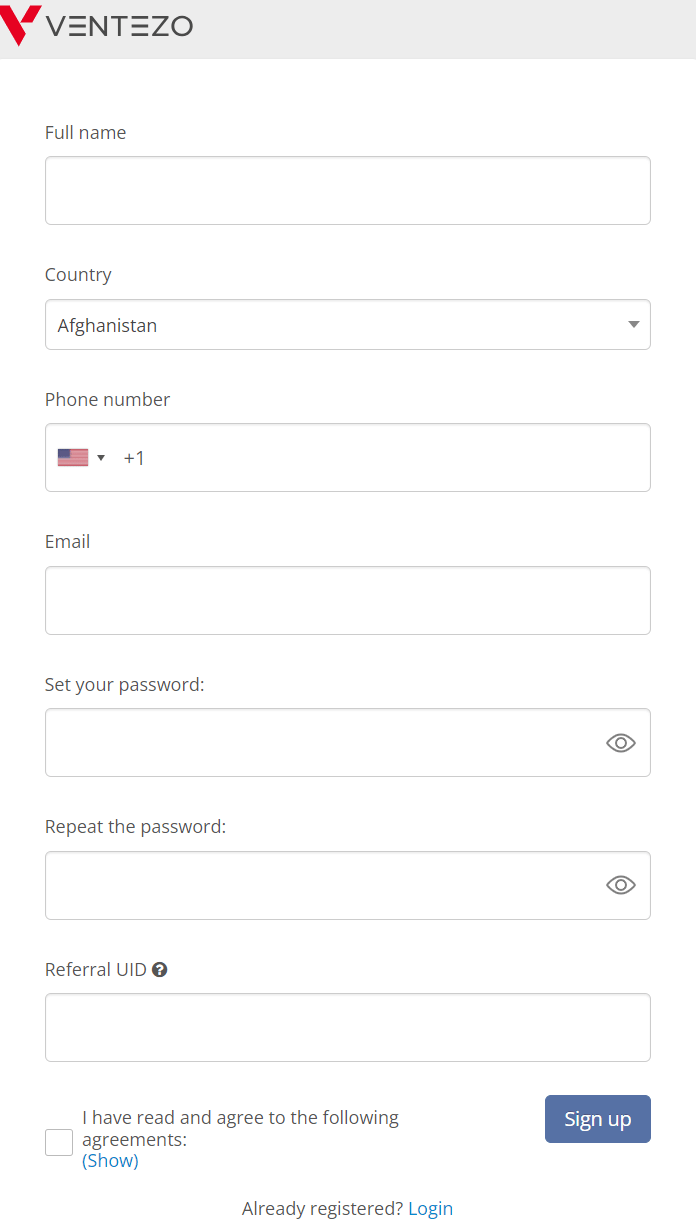Click the agreements label text
The width and height of the screenshot is (696, 1230).
coord(240,1128)
